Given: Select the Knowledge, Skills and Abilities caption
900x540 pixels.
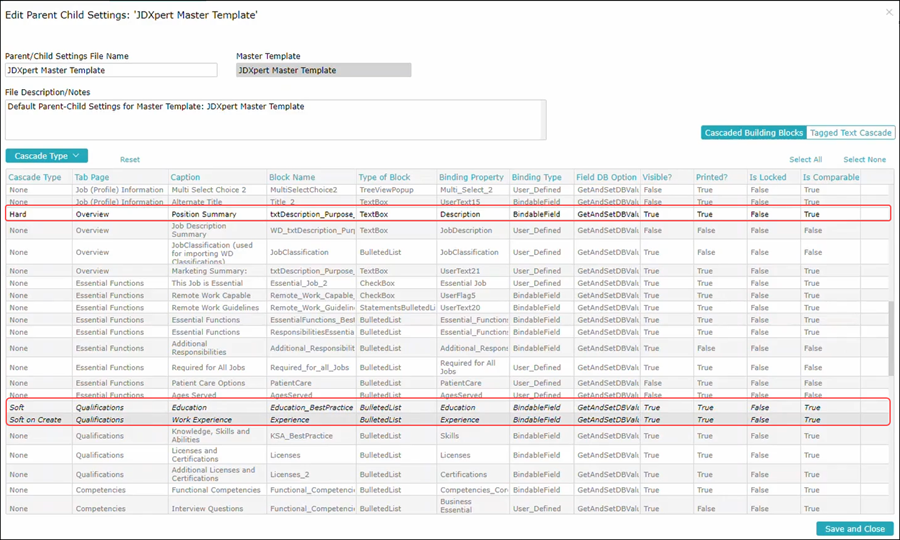Looking at the screenshot, I should (x=211, y=436).
